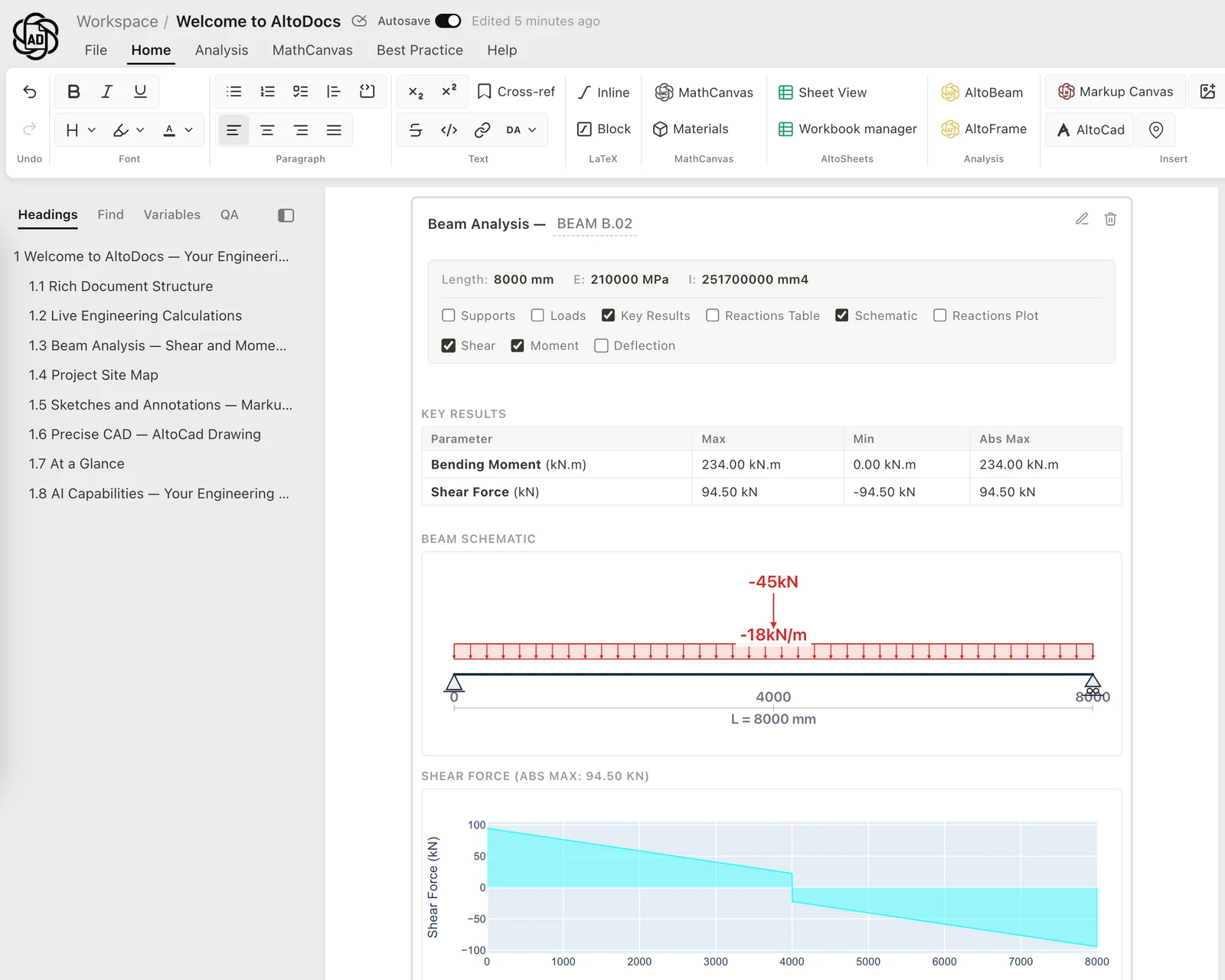
Task: Launch AltoBeam analysis
Action: tap(982, 92)
